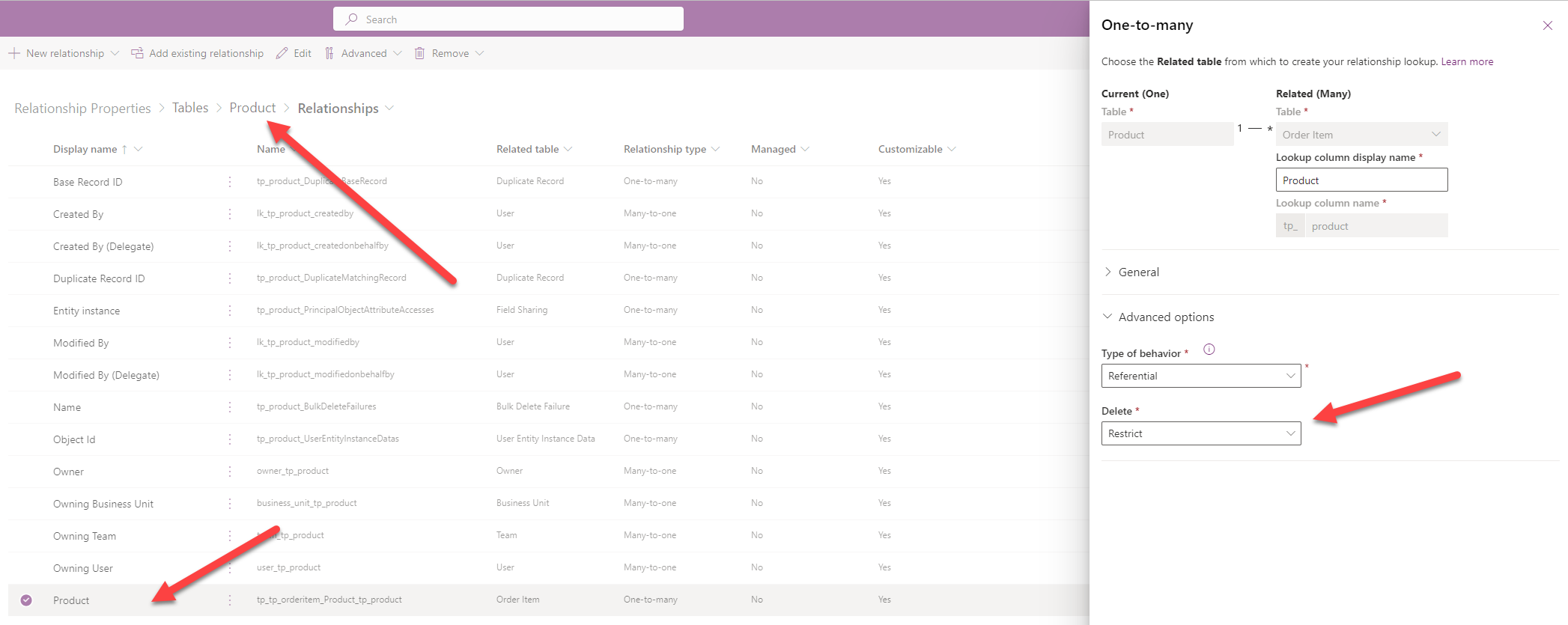1568x625 pixels.
Task: Open the more options dots for Owner row
Action: 230,472
